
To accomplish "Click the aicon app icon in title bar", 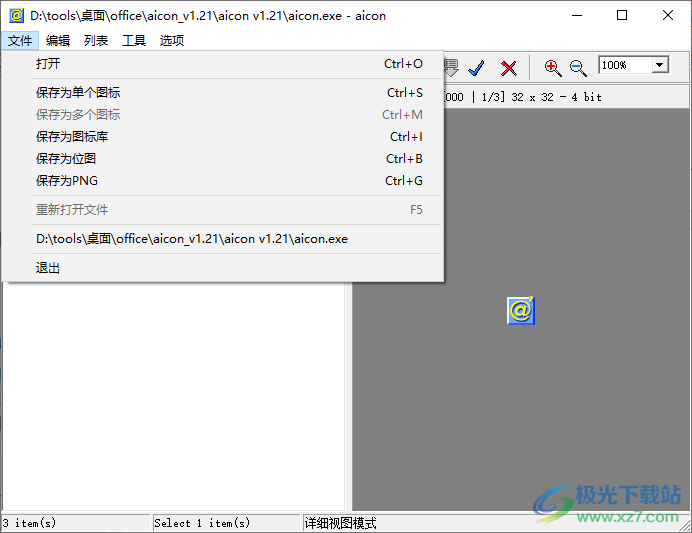I will pos(16,15).
